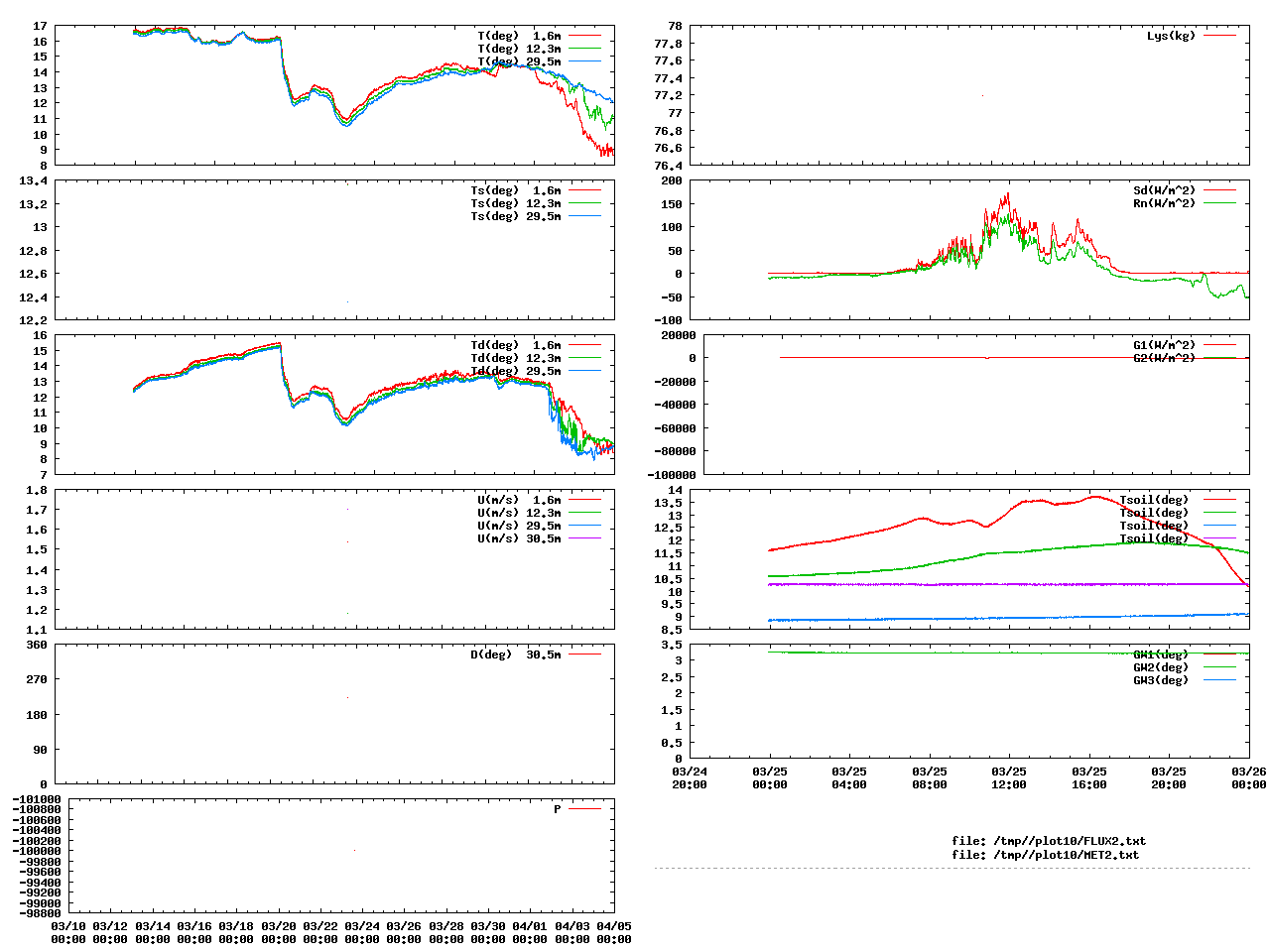Image resolution: width=1270 pixels, height=952 pixels.
Task: Select the '270' y-axis tick label
Action: click(37, 679)
